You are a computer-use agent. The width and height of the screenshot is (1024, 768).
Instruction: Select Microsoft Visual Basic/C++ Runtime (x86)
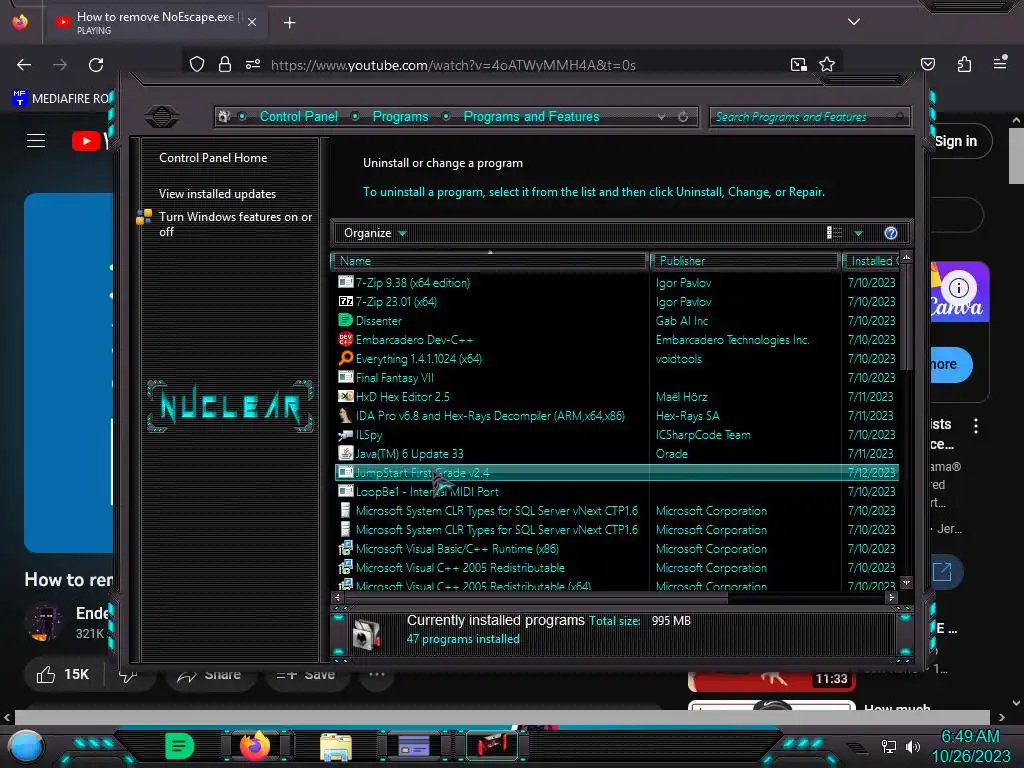[x=457, y=549]
